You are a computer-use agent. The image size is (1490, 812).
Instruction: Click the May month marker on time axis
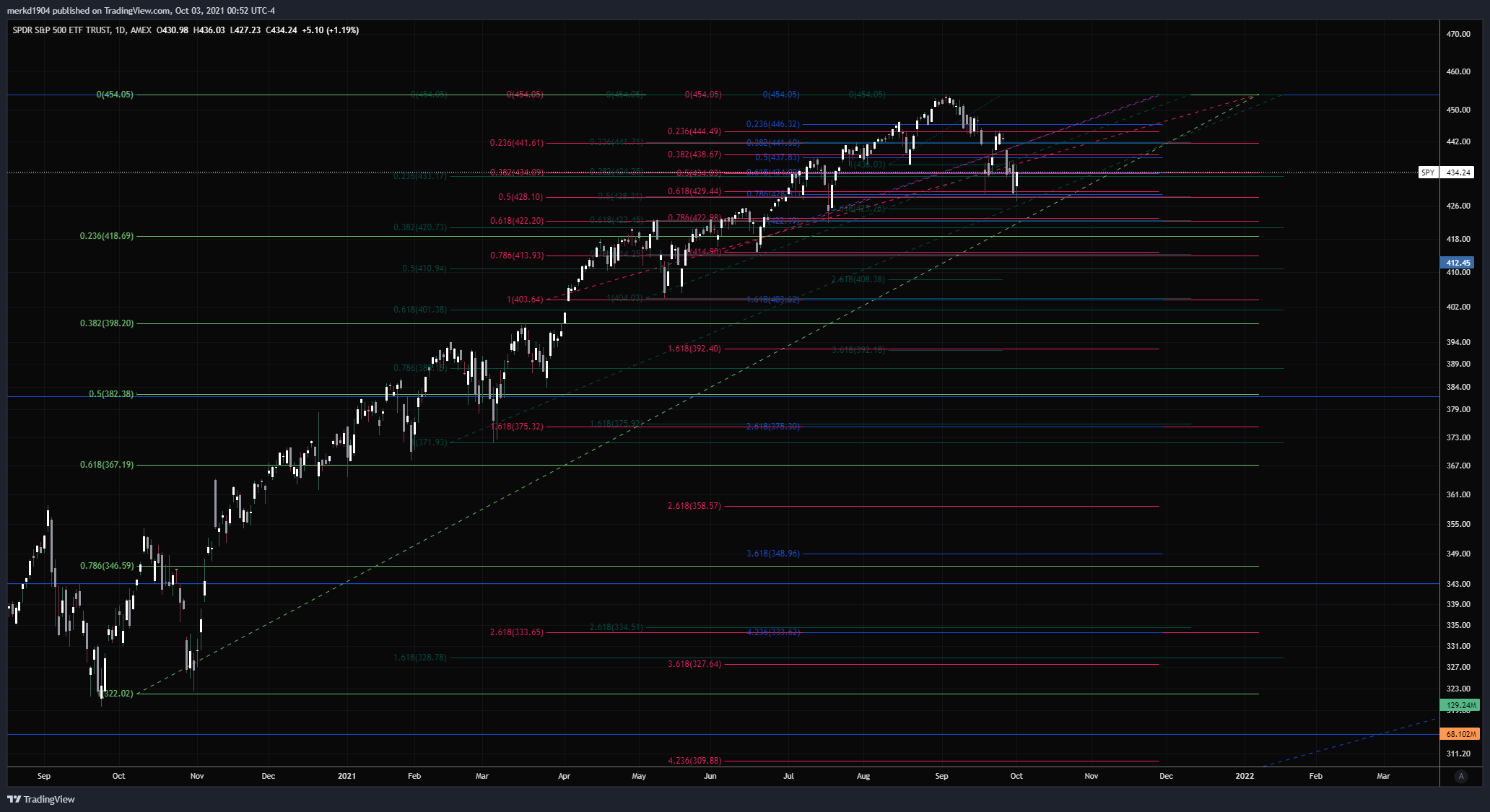point(639,777)
